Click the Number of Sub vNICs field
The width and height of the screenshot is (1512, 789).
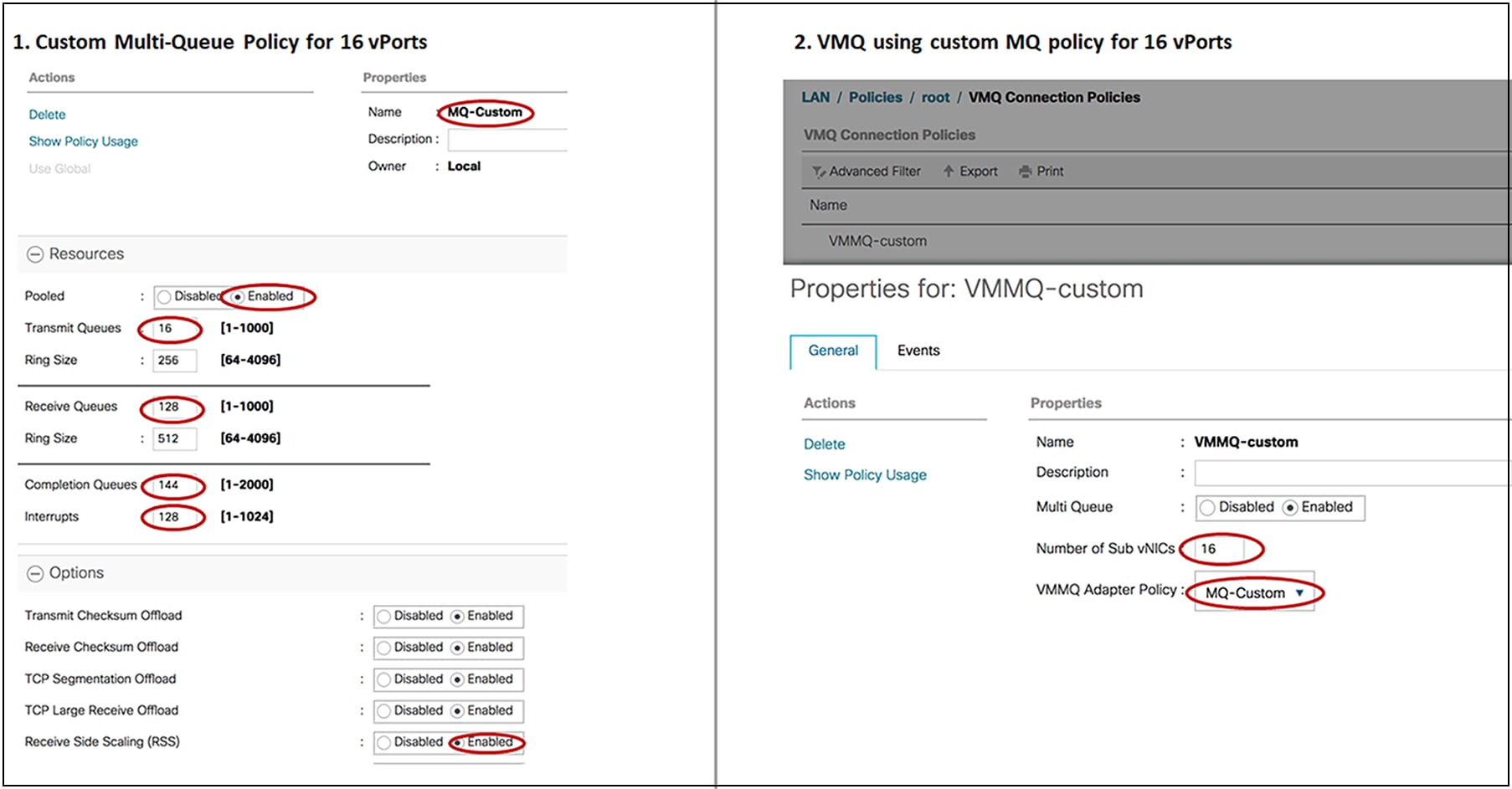[x=1220, y=549]
